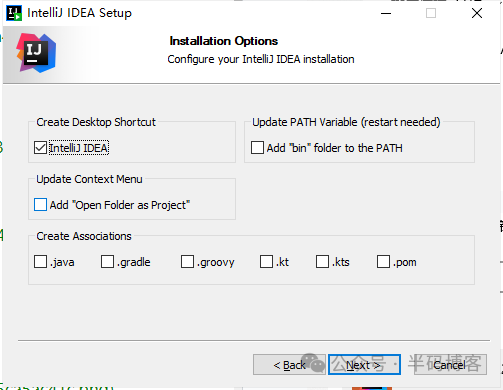
Task: Click the Create Associations group label
Action: (x=84, y=236)
